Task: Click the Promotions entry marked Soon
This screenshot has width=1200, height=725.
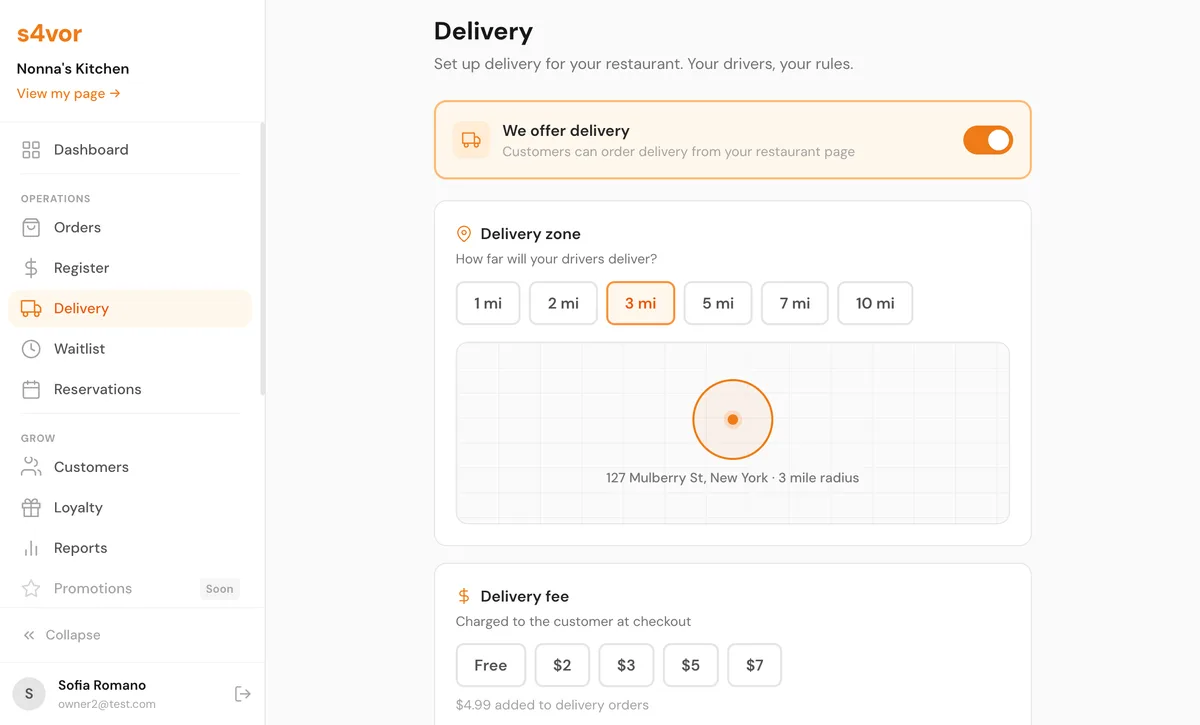Action: (x=92, y=588)
